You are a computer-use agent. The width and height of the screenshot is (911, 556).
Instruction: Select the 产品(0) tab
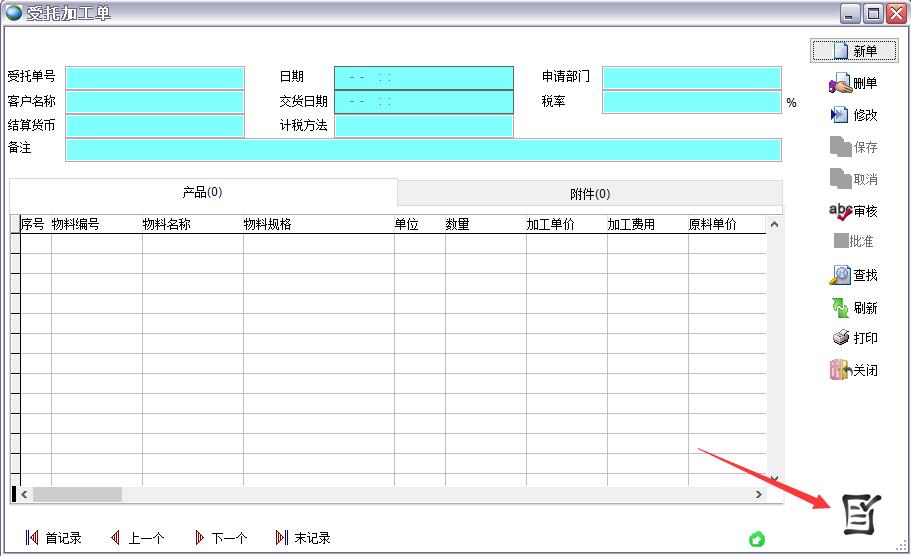[202, 192]
